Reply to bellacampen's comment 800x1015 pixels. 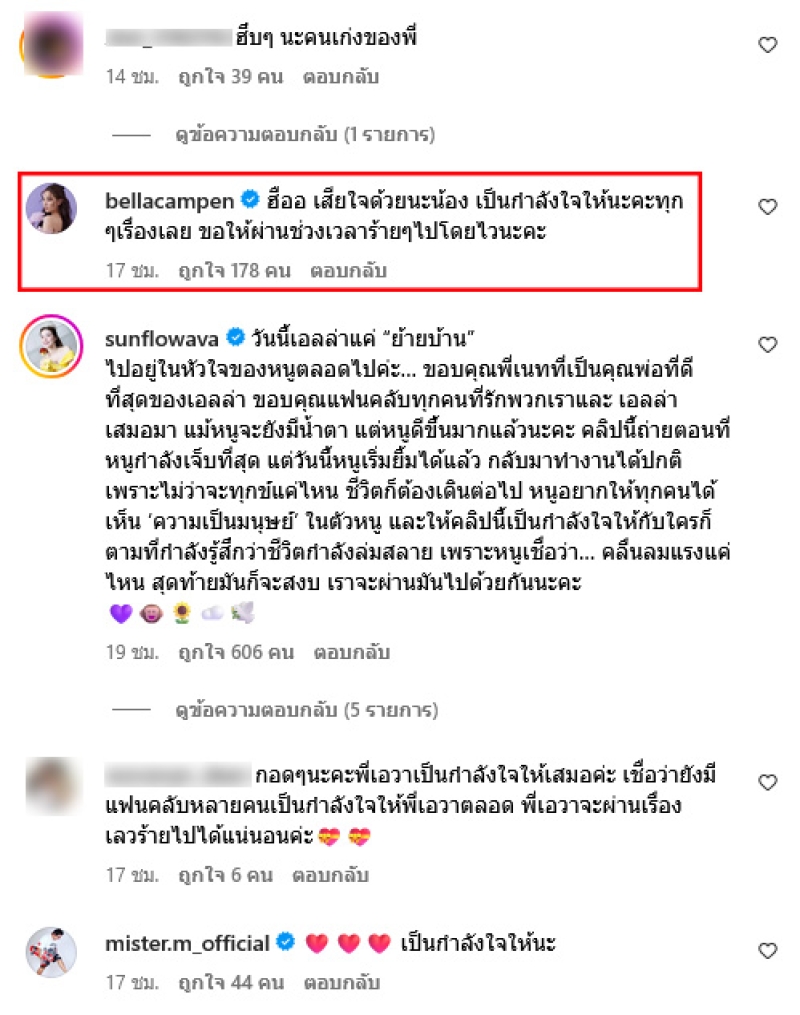click(348, 270)
